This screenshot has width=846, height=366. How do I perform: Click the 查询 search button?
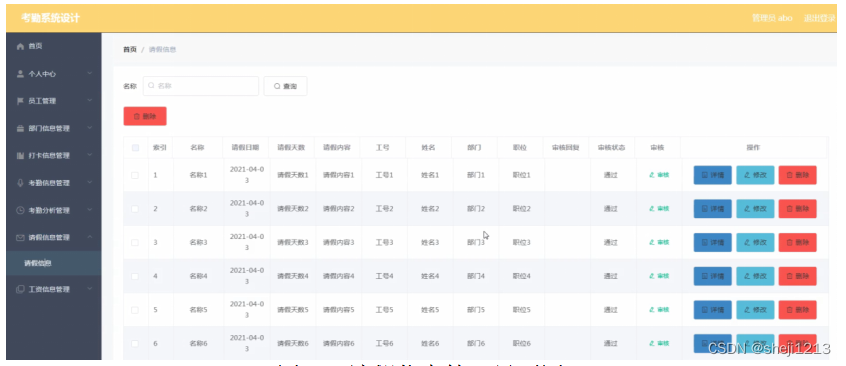point(285,86)
